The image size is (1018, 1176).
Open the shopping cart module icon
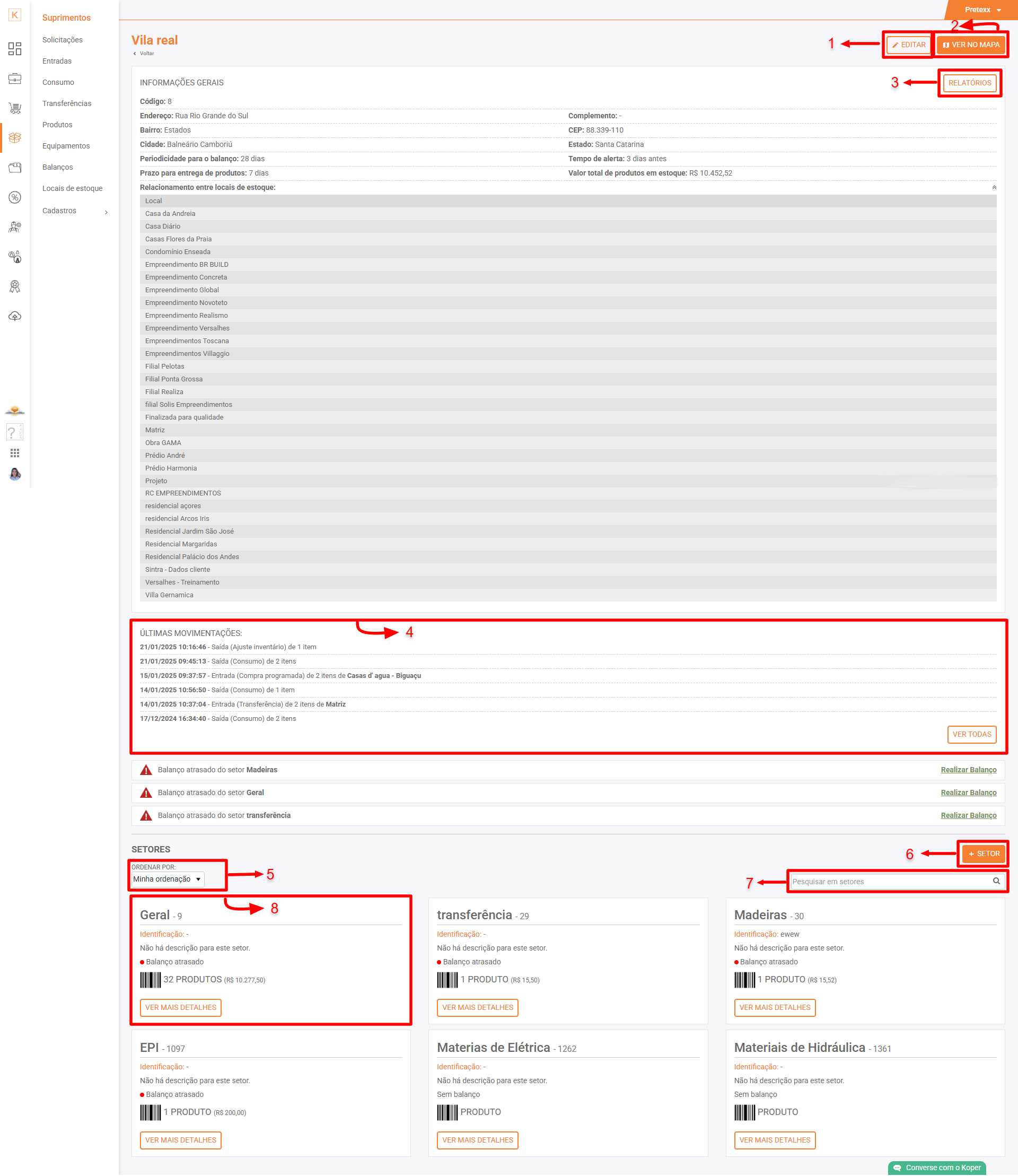tap(15, 108)
